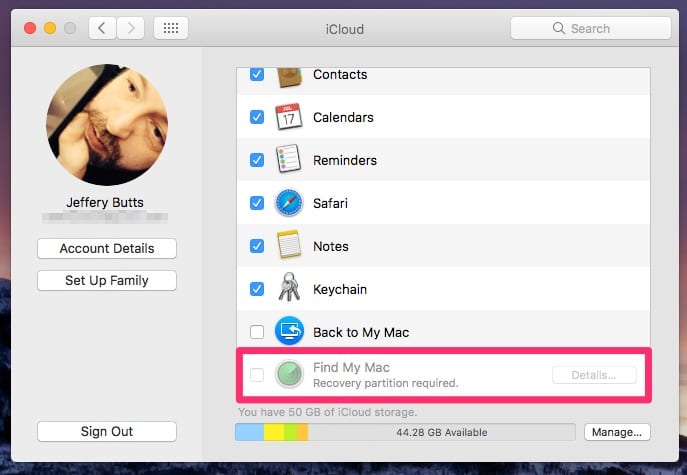Click the green segment of storage bar
This screenshot has height=475, width=687.
click(291, 432)
